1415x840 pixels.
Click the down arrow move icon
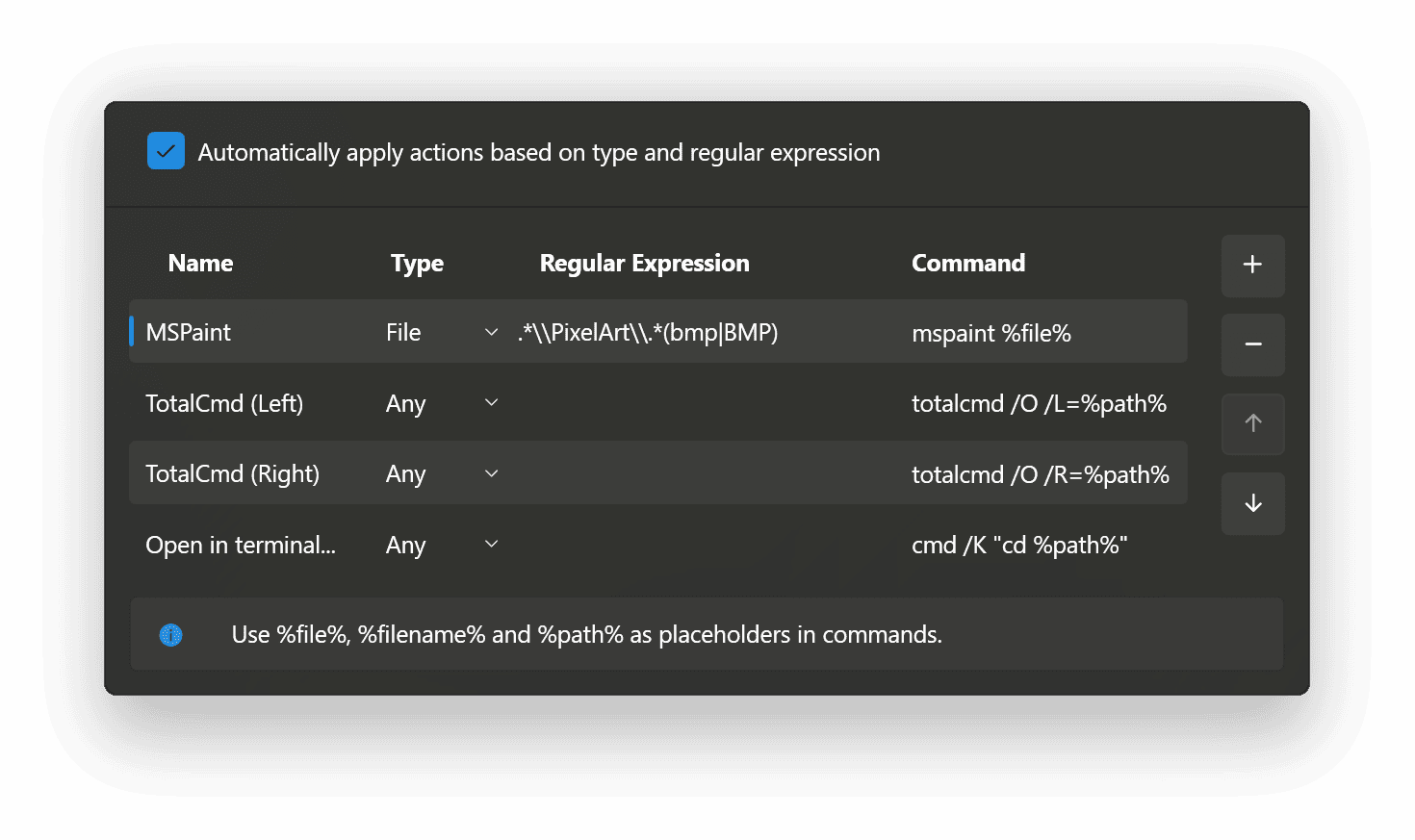1252,503
